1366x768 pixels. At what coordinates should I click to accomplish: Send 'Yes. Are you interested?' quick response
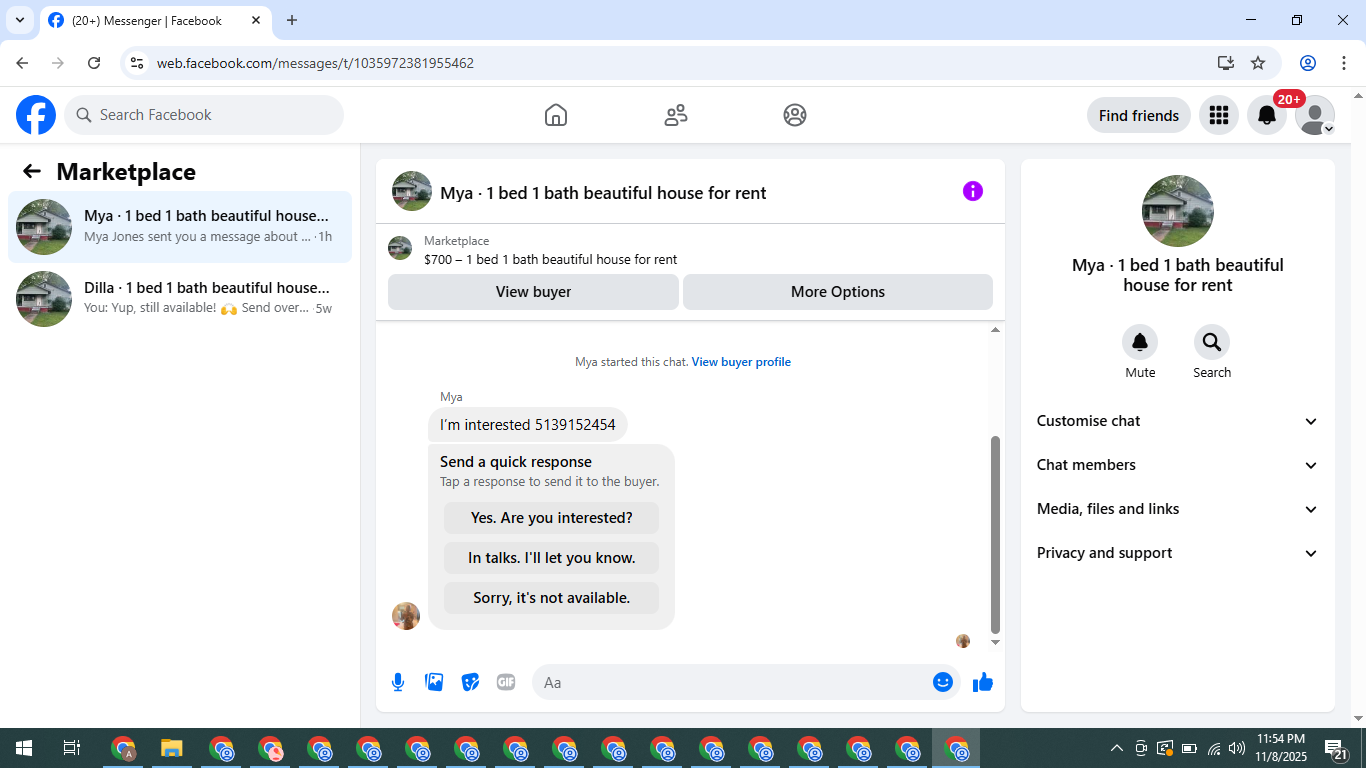pyautogui.click(x=552, y=518)
